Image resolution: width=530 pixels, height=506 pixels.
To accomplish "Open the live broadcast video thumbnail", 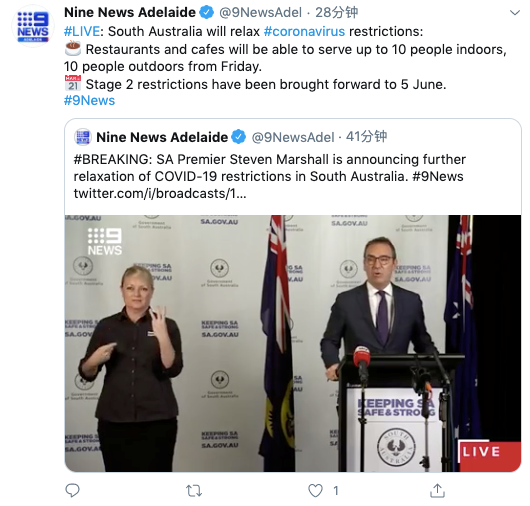I will 293,343.
